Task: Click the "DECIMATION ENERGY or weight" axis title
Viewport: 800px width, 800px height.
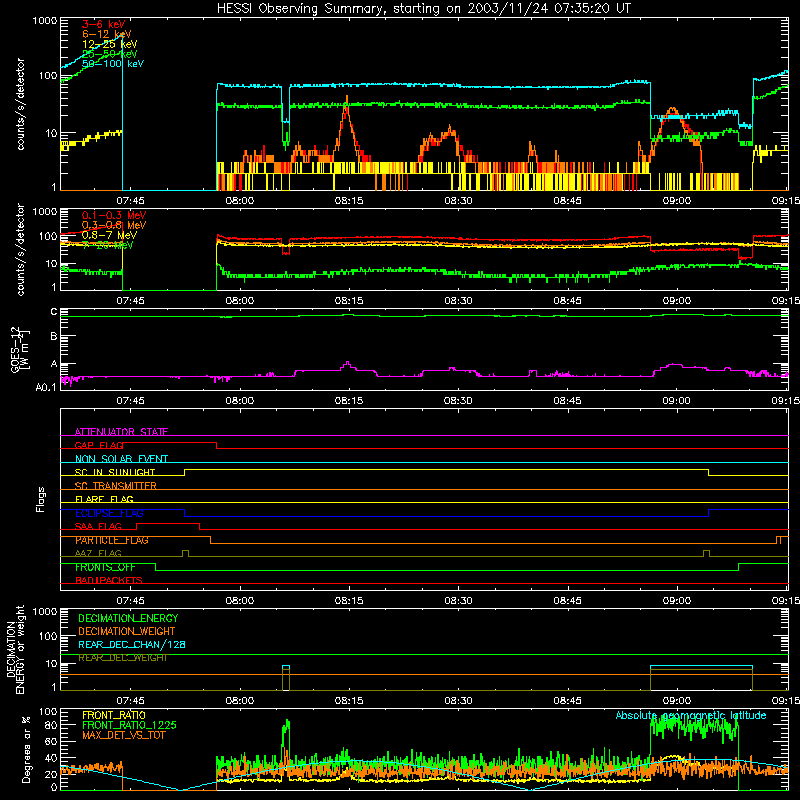Action: (15, 649)
